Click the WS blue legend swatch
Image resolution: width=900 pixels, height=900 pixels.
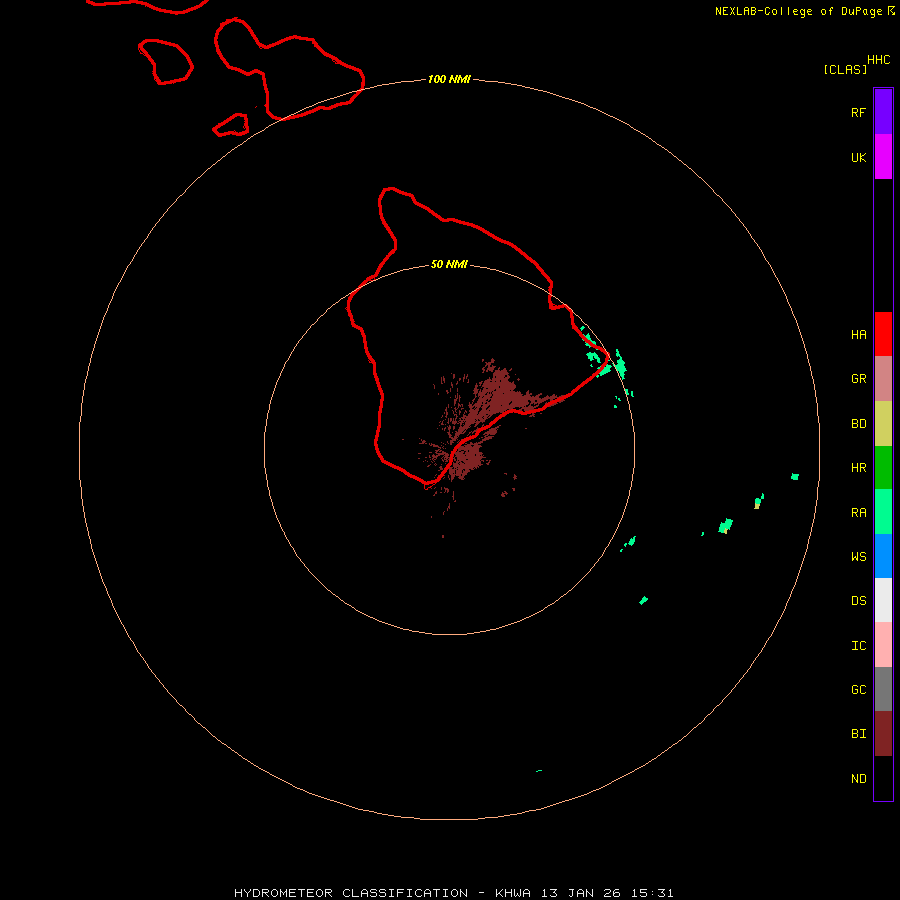click(x=883, y=556)
